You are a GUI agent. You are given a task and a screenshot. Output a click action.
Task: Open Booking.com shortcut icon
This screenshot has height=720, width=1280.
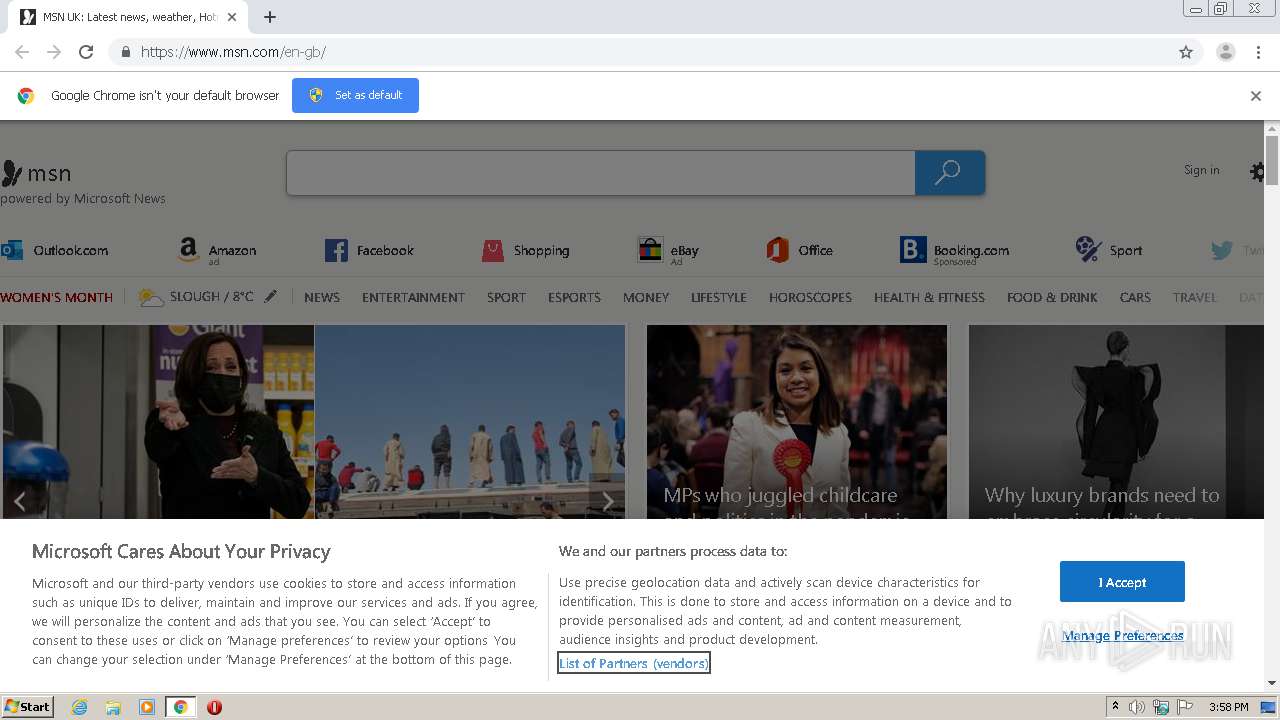click(913, 250)
